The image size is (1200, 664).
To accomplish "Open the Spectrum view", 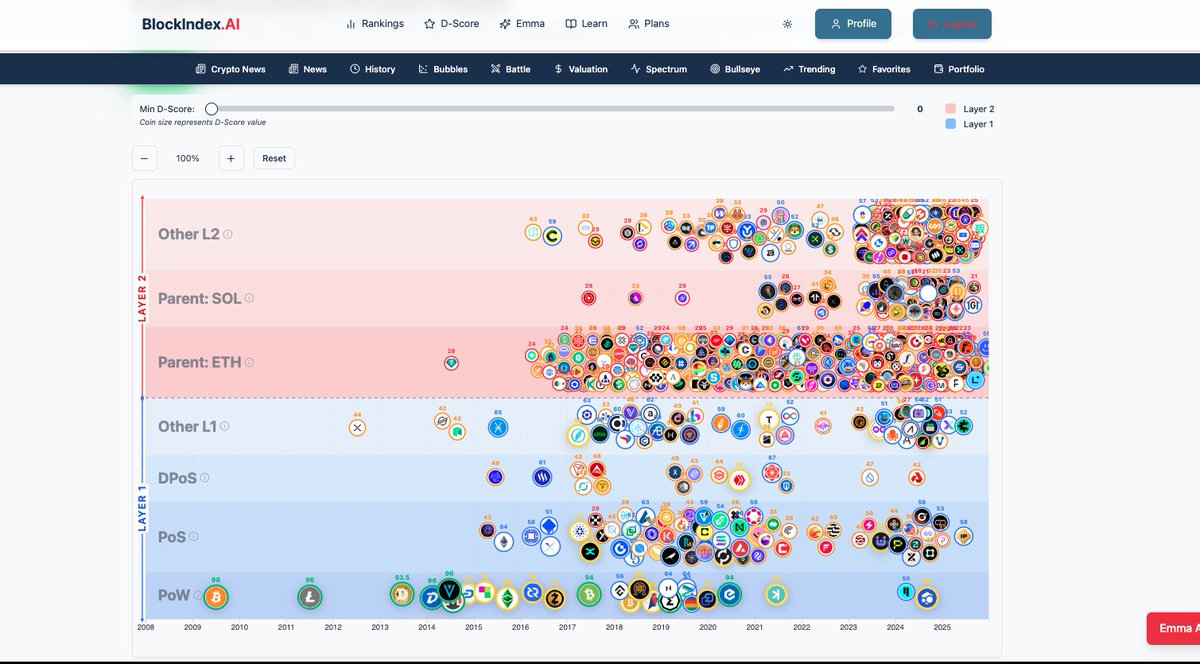I will click(x=658, y=69).
